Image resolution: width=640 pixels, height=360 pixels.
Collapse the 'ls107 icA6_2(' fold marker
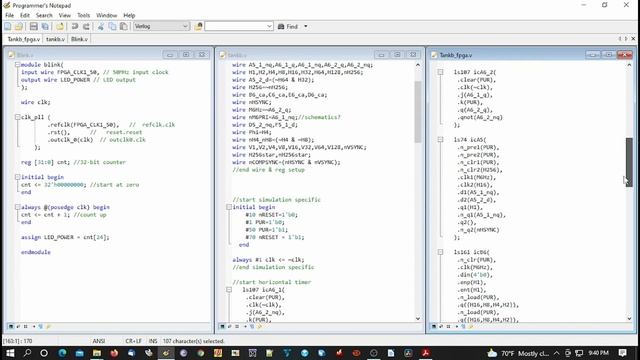coord(440,72)
